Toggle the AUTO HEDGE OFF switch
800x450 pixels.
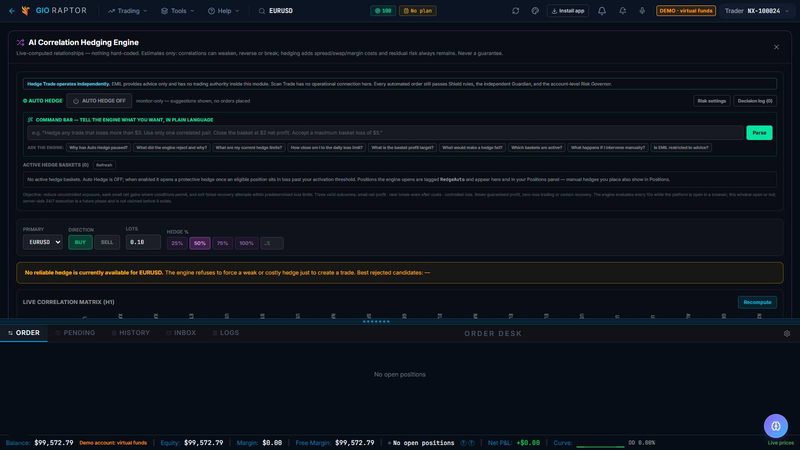pos(99,101)
